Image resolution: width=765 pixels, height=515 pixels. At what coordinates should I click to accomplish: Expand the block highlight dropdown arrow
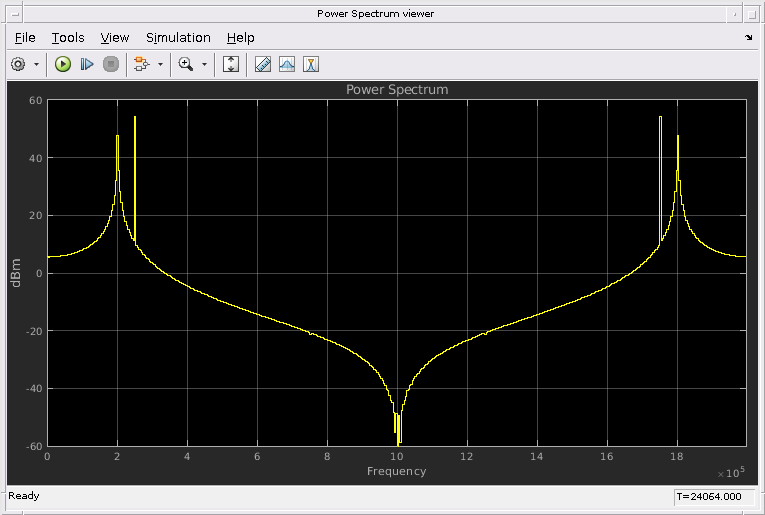tap(160, 64)
